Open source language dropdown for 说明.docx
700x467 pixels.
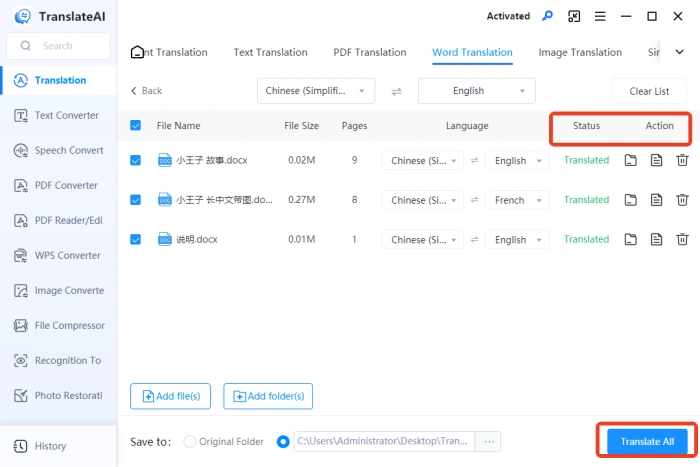(x=422, y=240)
